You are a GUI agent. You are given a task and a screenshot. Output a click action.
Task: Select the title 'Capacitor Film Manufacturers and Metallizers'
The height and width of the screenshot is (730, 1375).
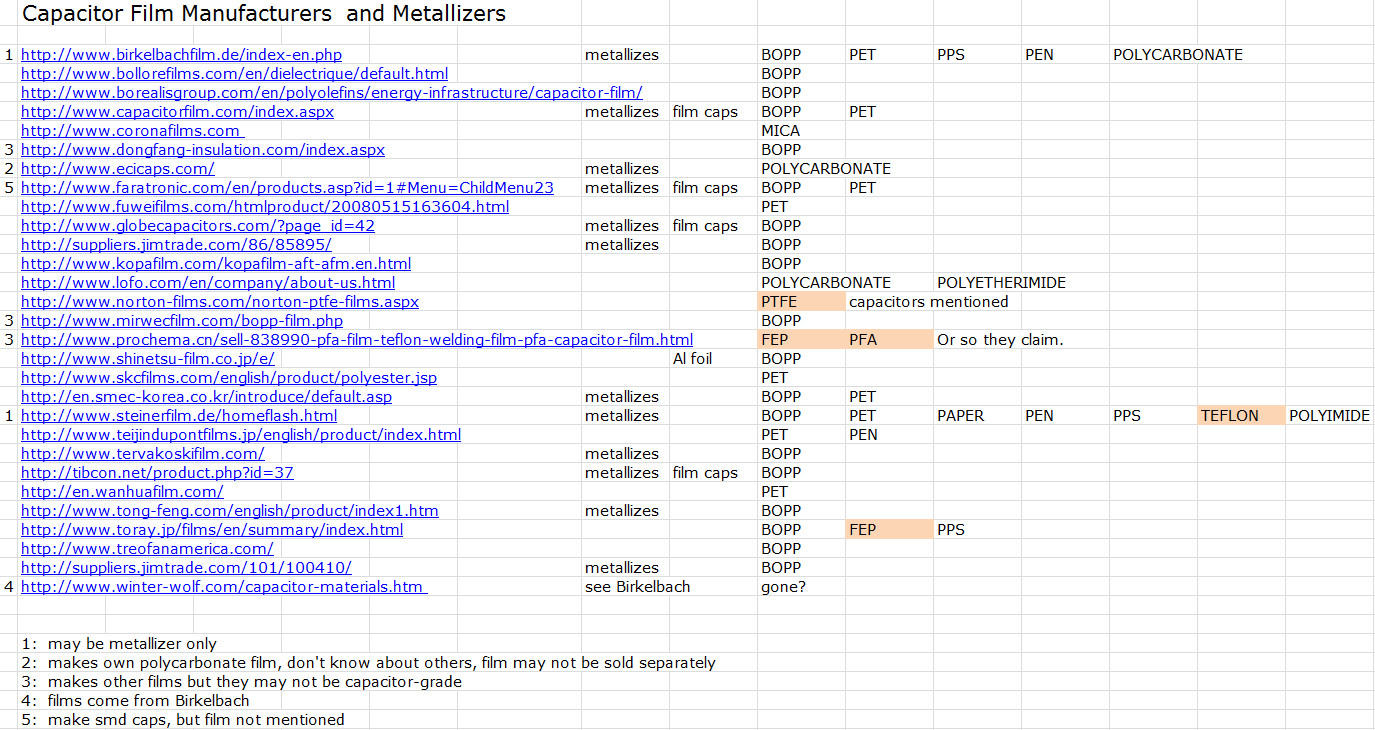[x=264, y=14]
